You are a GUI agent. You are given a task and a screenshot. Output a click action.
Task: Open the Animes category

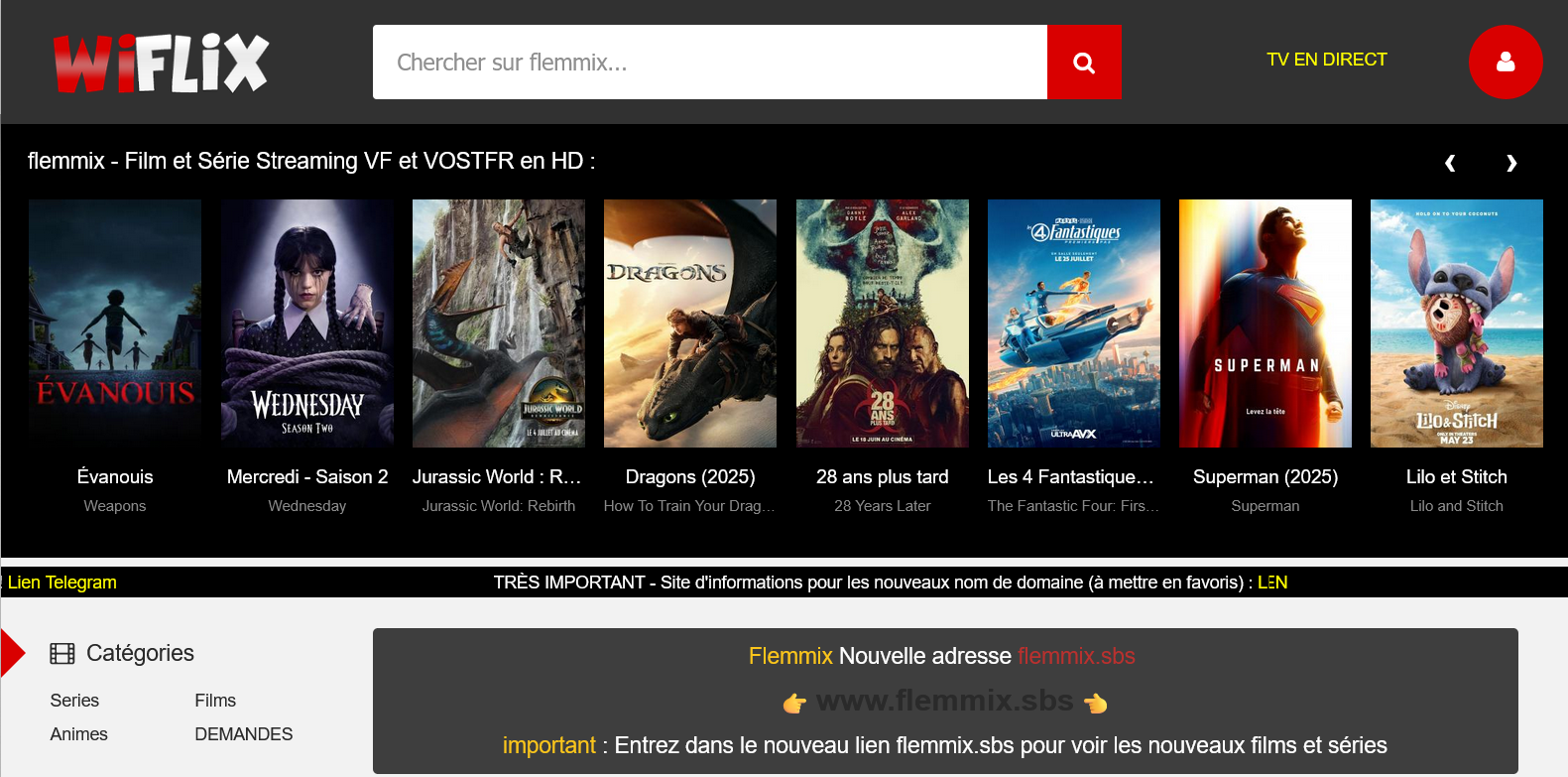click(79, 734)
